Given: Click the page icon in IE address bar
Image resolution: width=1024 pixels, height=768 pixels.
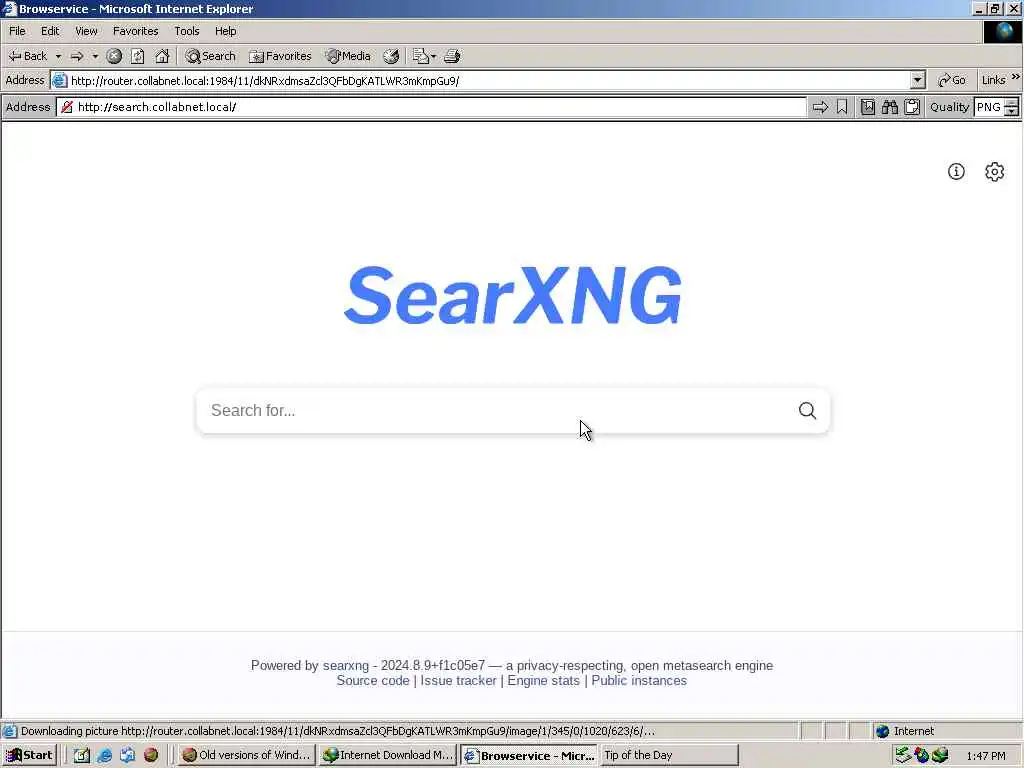Looking at the screenshot, I should (x=59, y=80).
